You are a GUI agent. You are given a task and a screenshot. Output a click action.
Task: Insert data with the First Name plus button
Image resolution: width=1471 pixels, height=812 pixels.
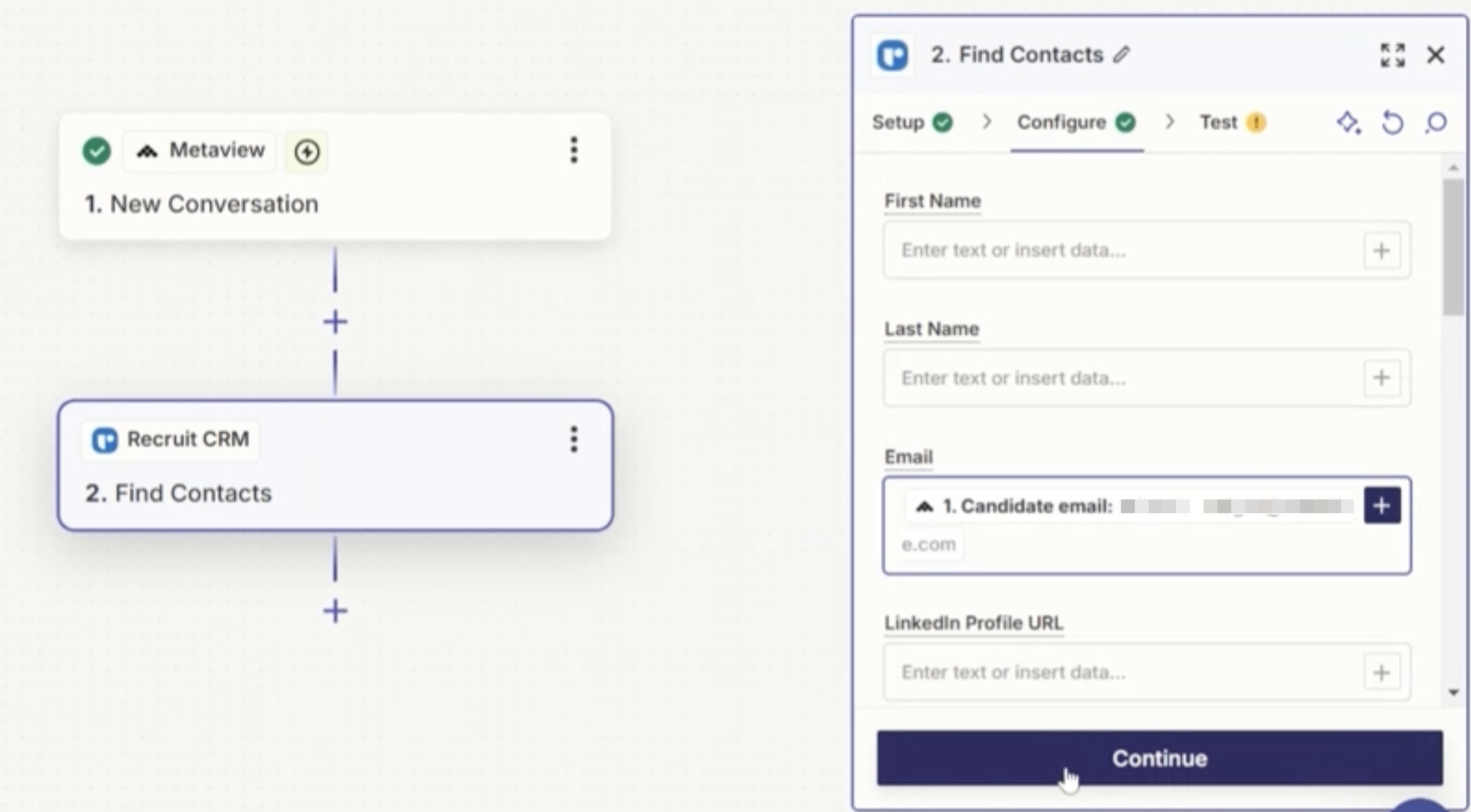coord(1382,251)
